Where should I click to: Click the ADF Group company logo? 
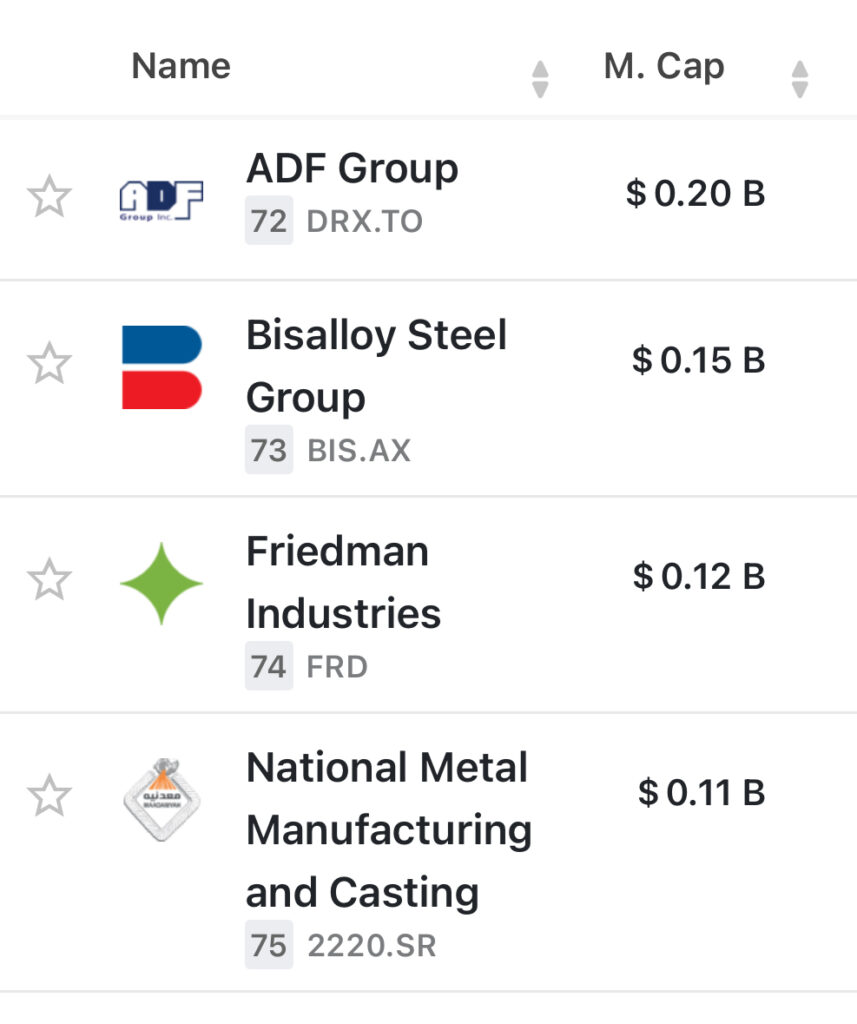[x=161, y=199]
